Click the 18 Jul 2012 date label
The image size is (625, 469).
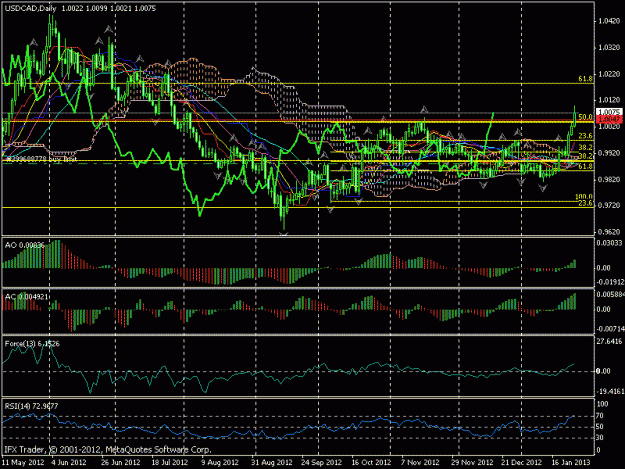pyautogui.click(x=170, y=462)
